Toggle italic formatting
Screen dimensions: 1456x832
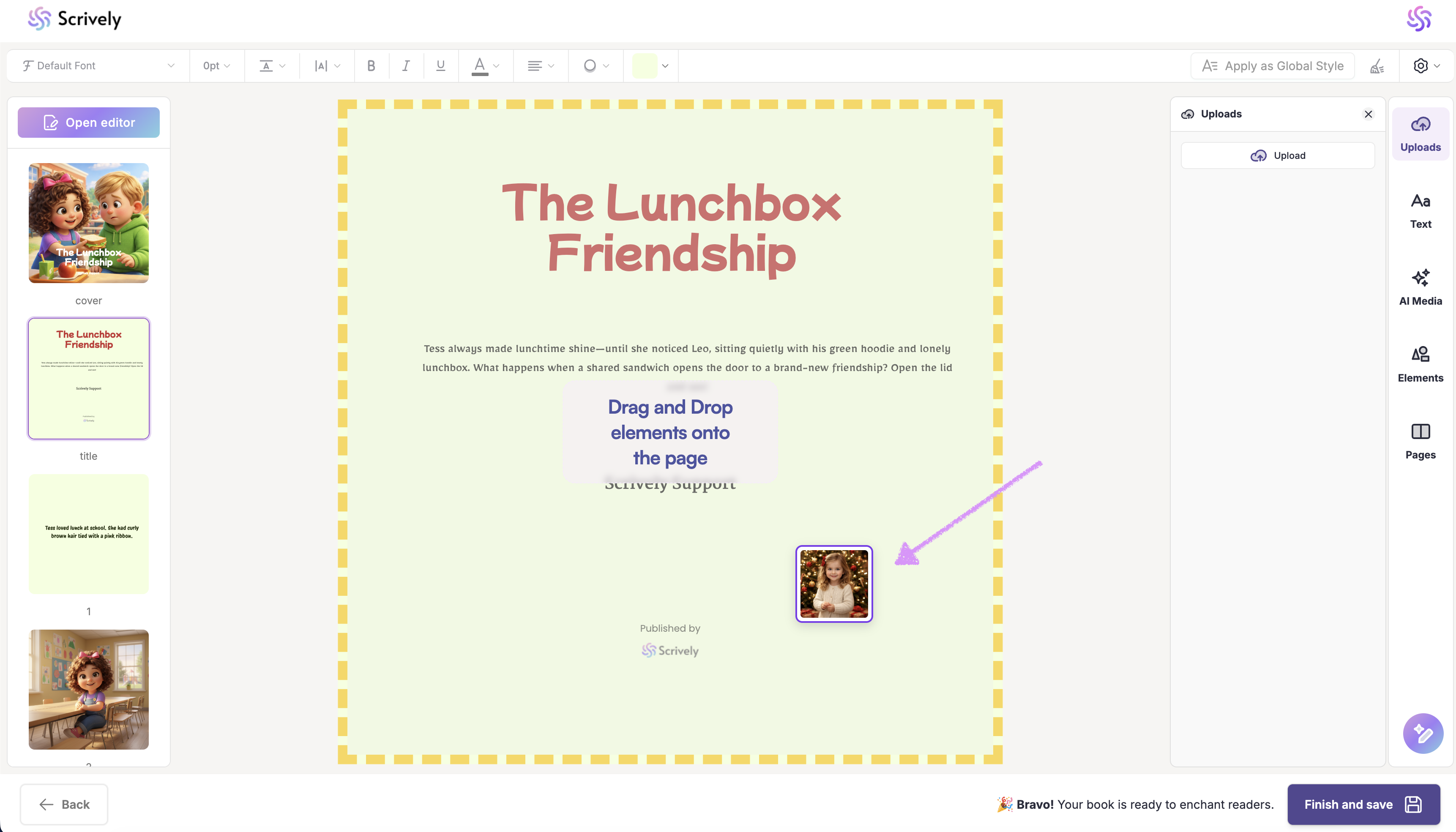pos(406,66)
